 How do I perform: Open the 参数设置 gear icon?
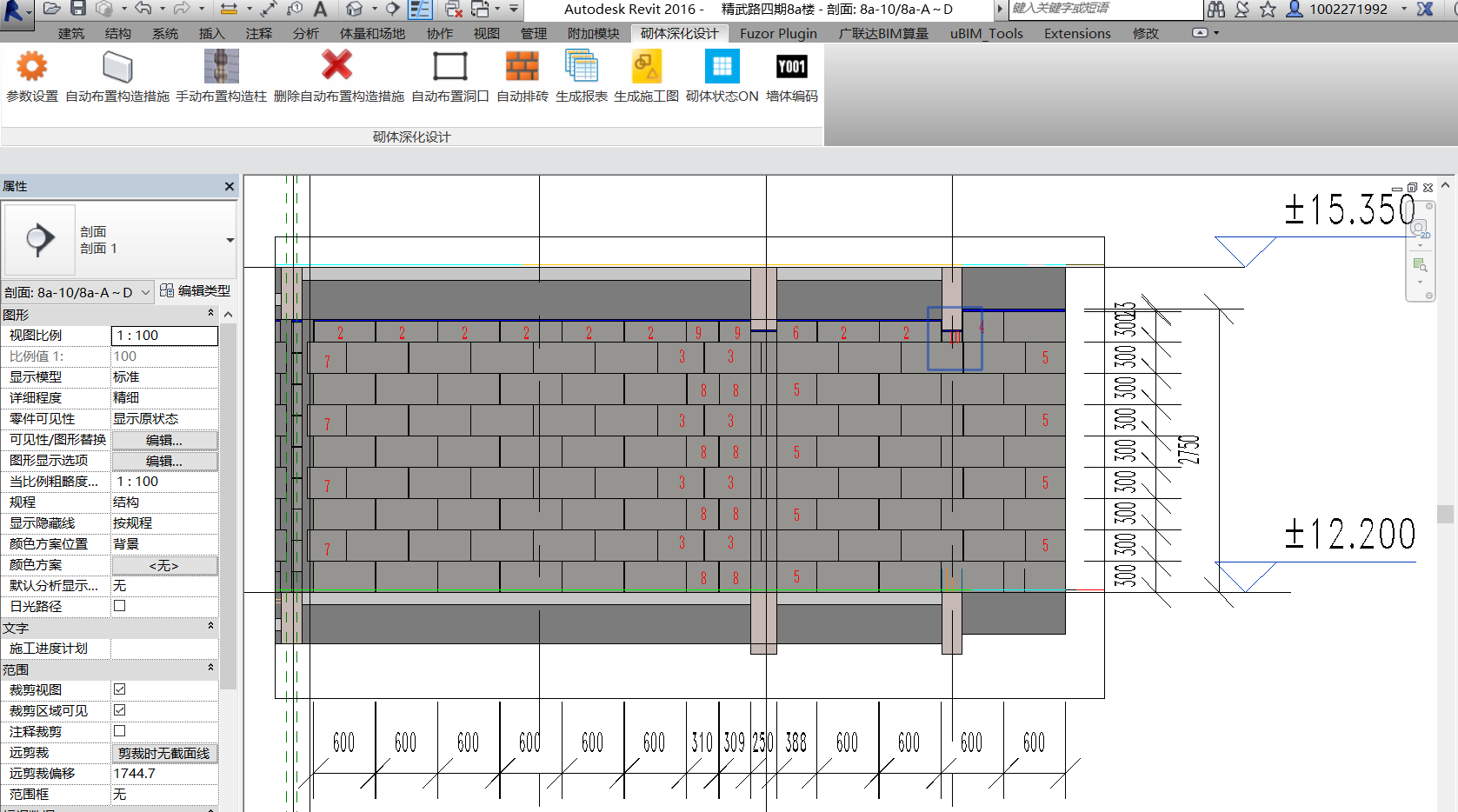(x=32, y=67)
